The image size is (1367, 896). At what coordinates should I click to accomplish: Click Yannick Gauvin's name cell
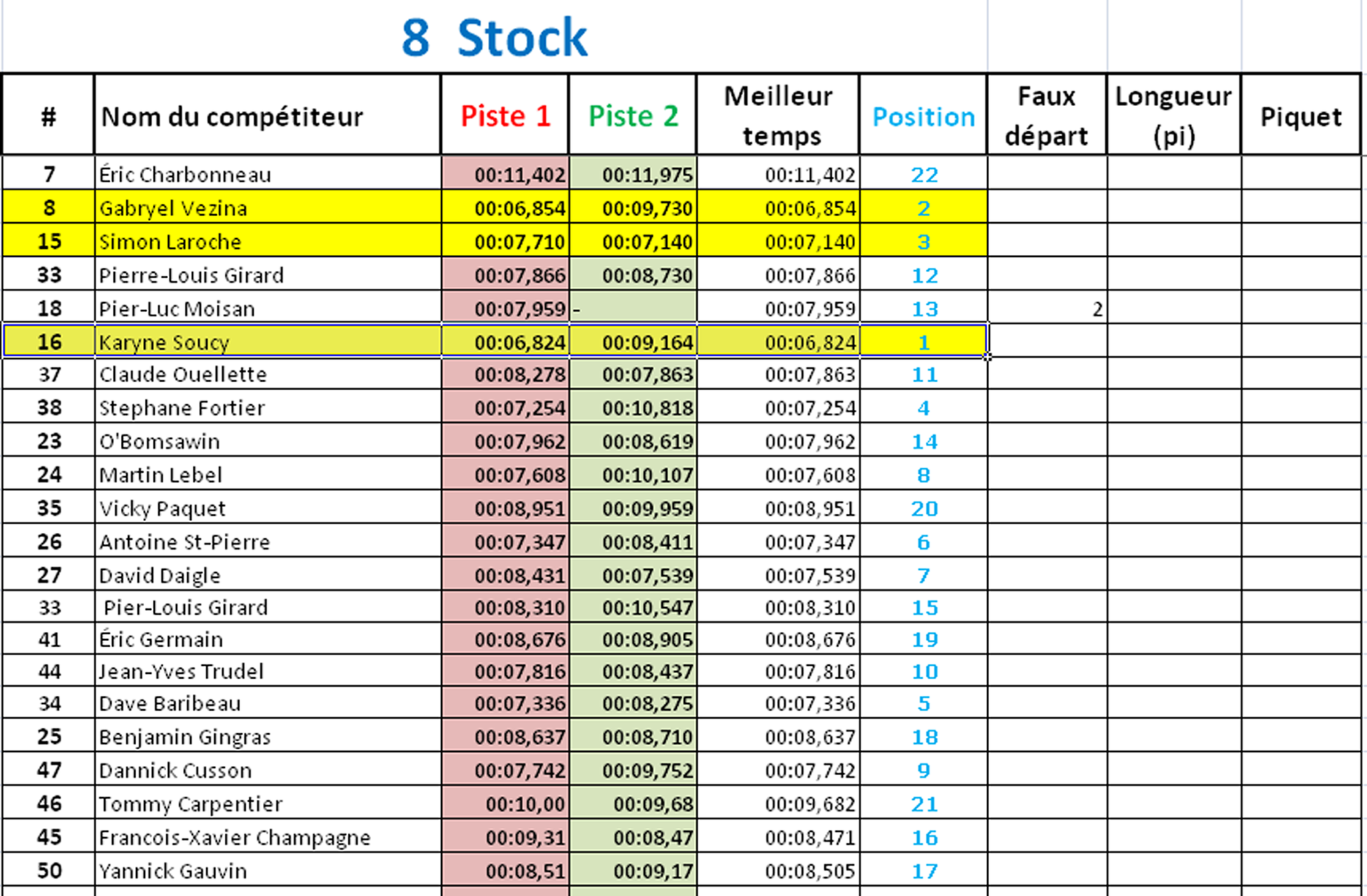click(268, 870)
